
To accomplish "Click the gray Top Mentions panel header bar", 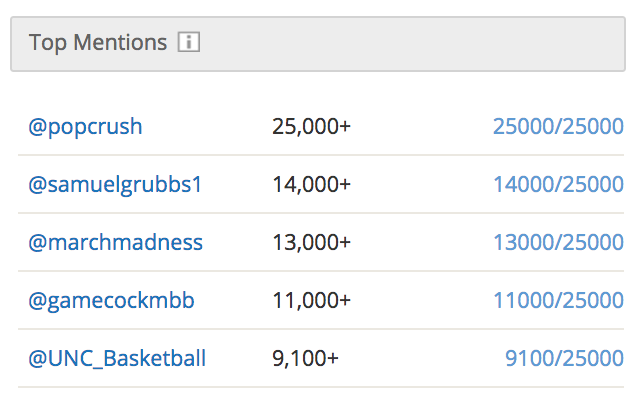I will (x=318, y=44).
